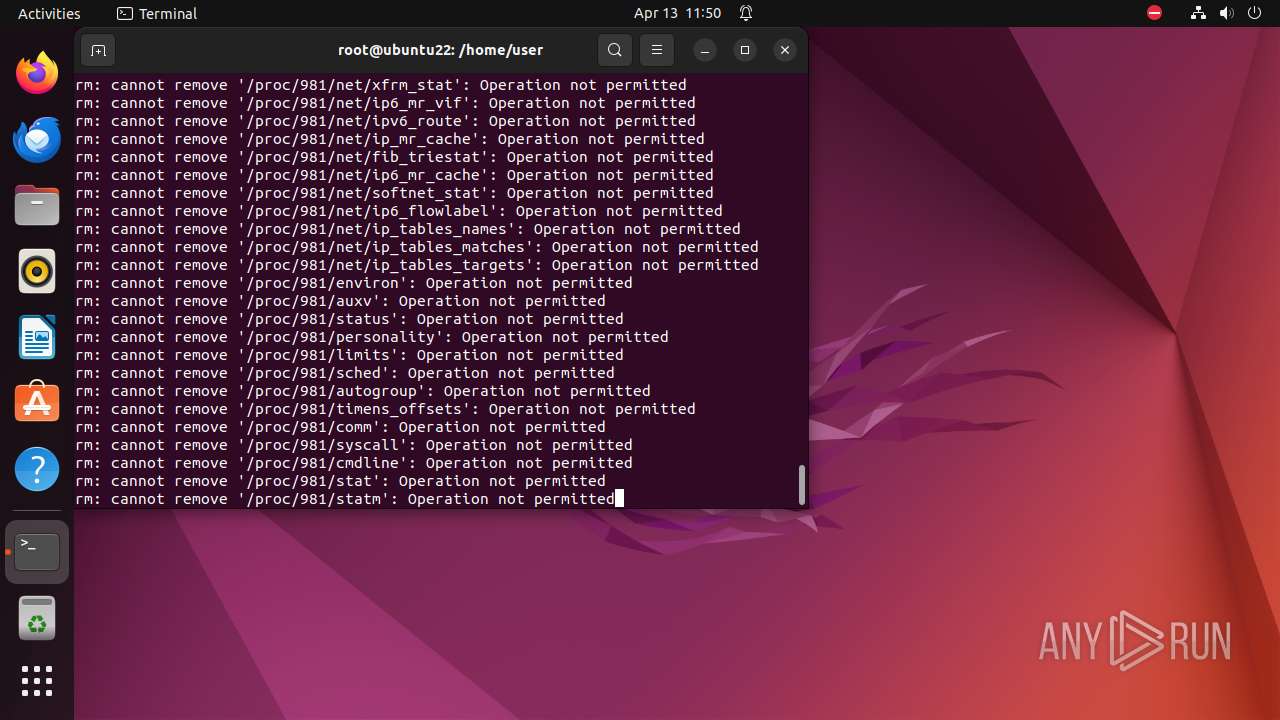Click the line containing '/proc/981/syscall'
This screenshot has height=720, width=1280.
point(354,445)
